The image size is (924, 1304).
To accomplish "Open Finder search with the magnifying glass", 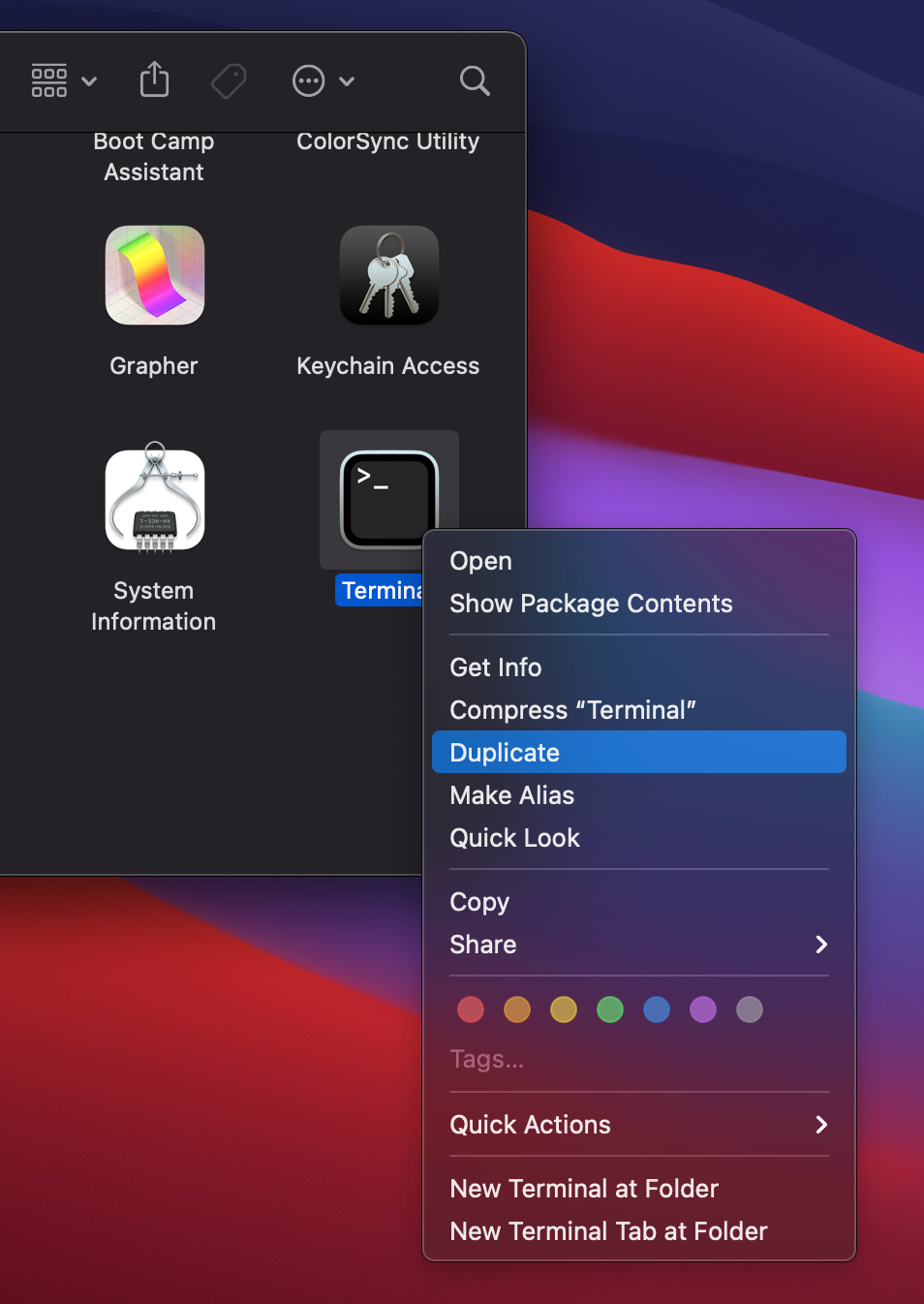I will (x=474, y=80).
